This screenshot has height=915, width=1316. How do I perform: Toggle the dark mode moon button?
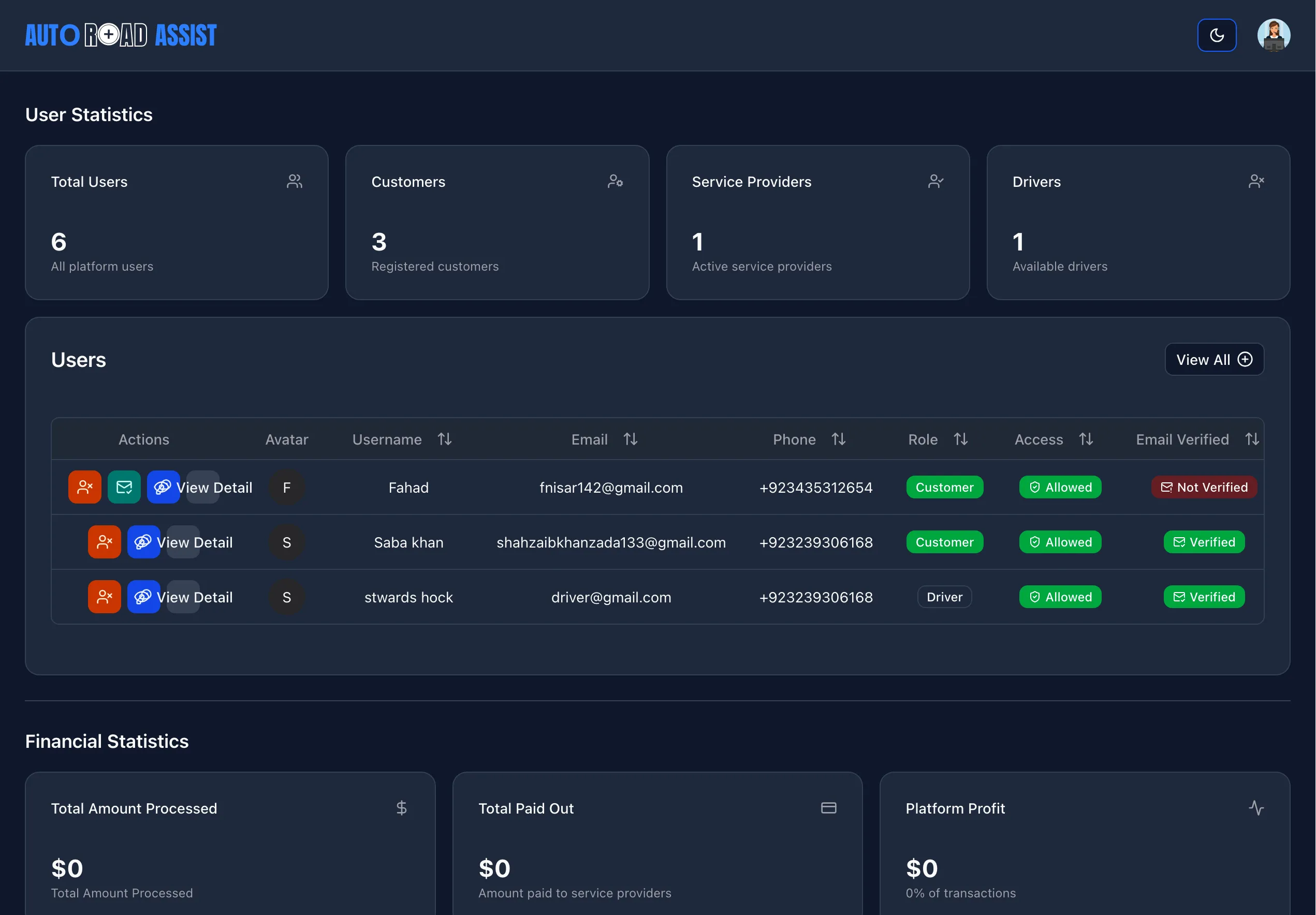[x=1216, y=36]
